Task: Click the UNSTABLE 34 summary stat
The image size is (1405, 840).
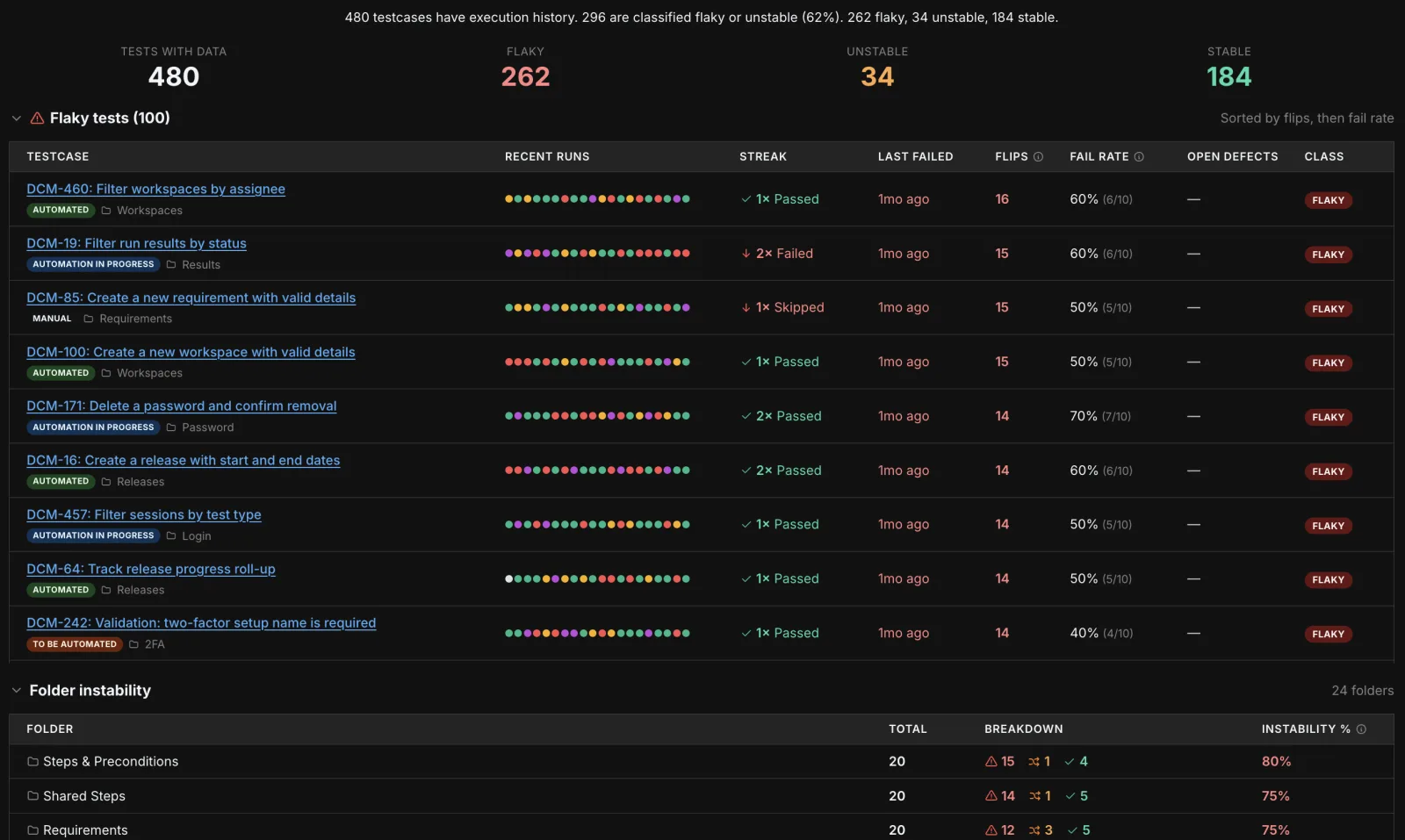Action: (x=877, y=68)
